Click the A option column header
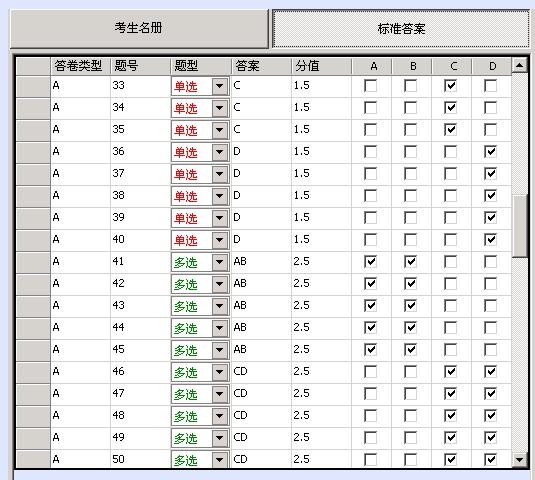The image size is (535, 480). tap(372, 66)
